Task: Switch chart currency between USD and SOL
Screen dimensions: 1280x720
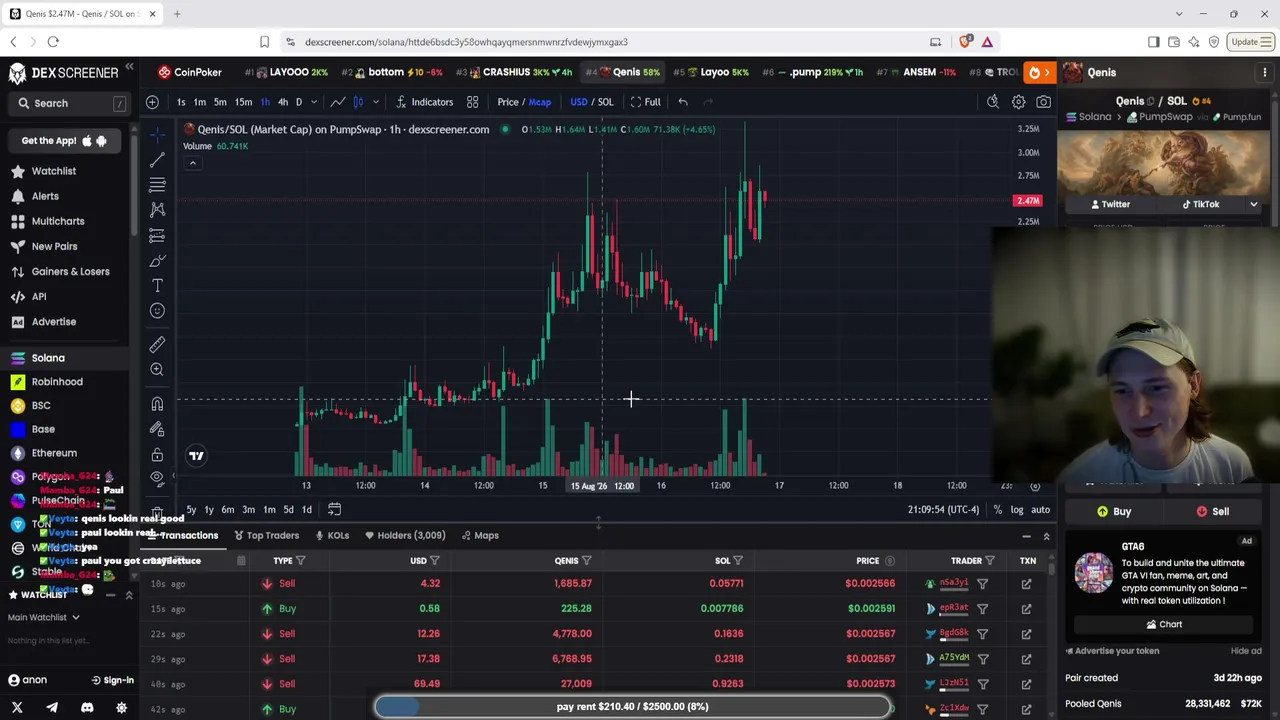Action: click(x=592, y=102)
